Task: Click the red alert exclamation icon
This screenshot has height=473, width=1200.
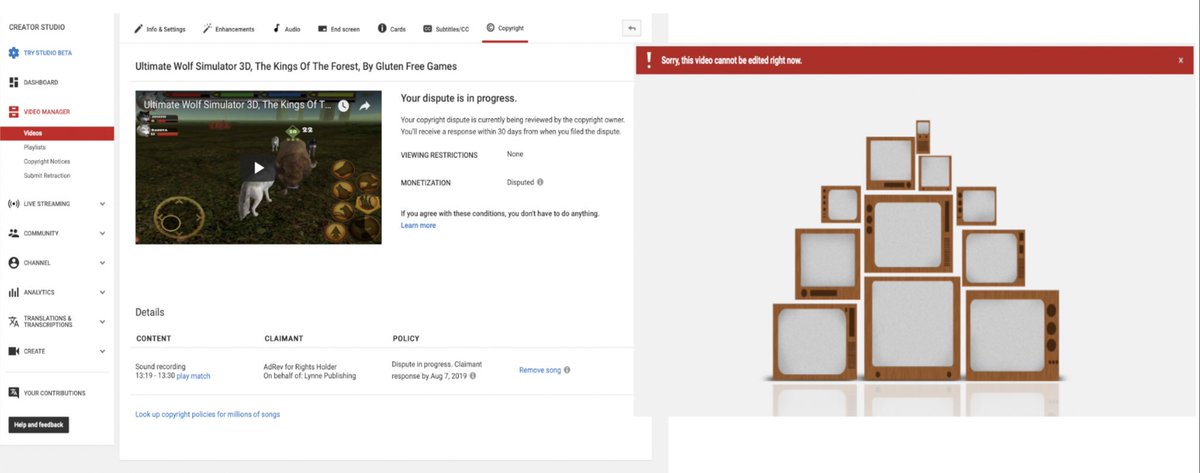Action: pyautogui.click(x=648, y=59)
